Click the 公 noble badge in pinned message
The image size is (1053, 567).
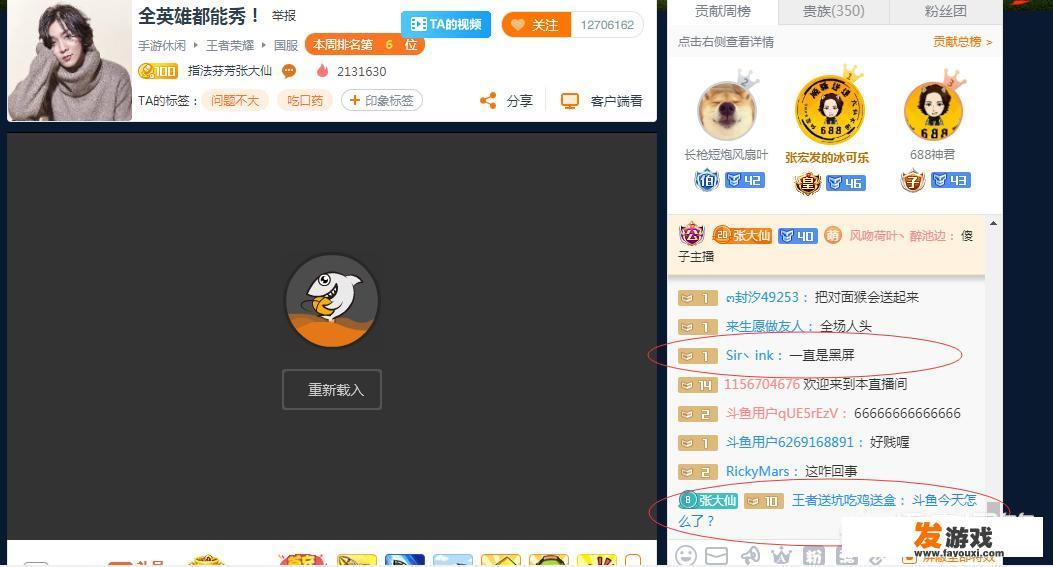(x=692, y=234)
